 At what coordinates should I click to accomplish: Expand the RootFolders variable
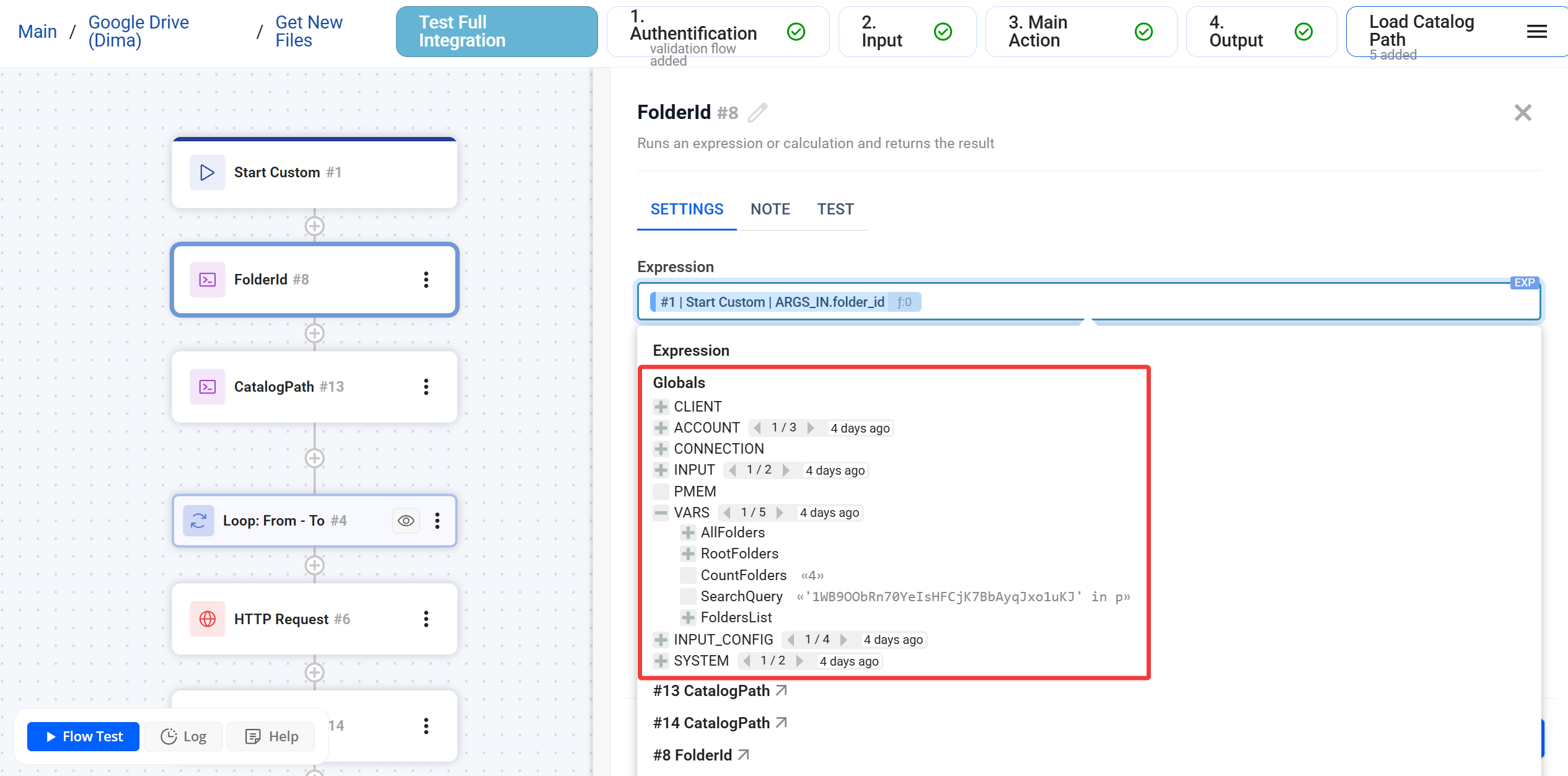pyautogui.click(x=688, y=553)
